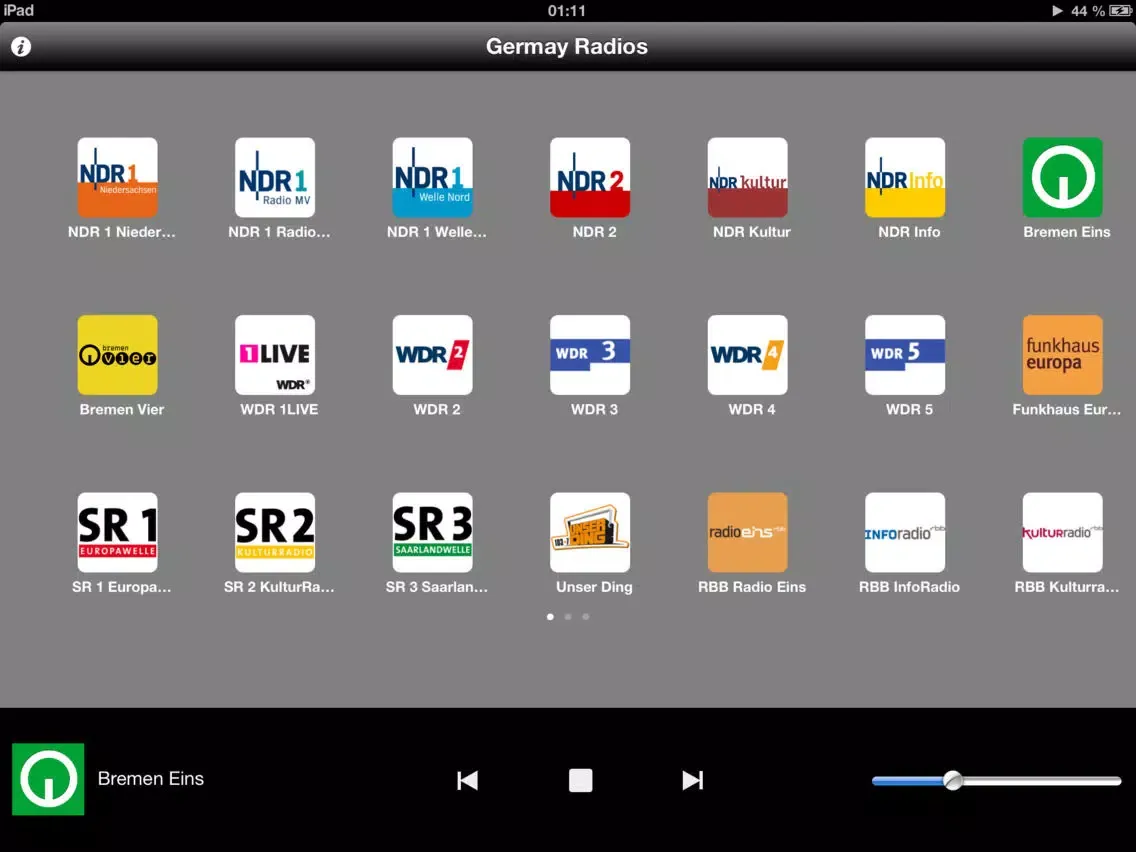Select the NDR Info station icon
The image size is (1136, 852).
905,178
